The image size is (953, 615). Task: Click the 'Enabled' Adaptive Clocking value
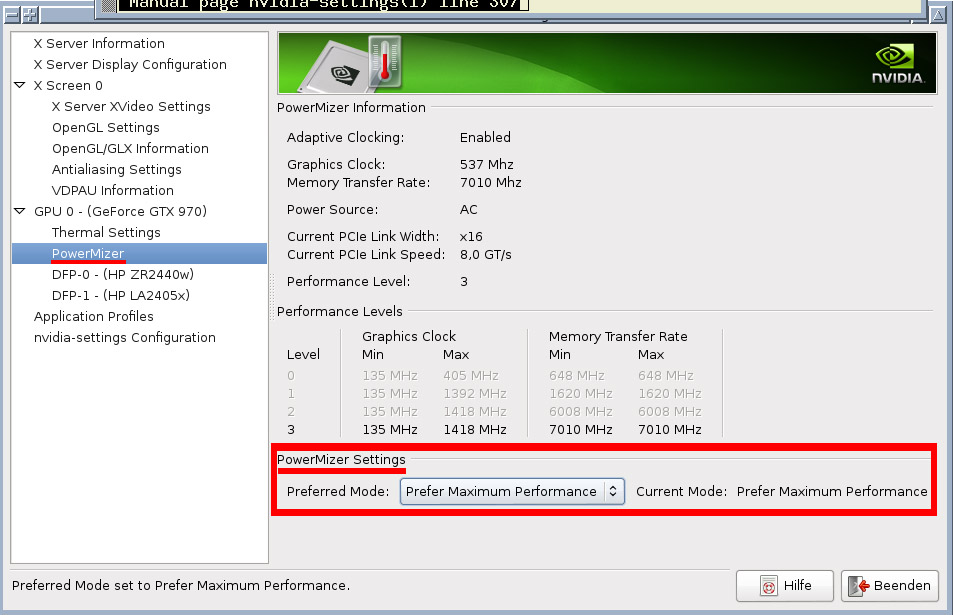[485, 137]
